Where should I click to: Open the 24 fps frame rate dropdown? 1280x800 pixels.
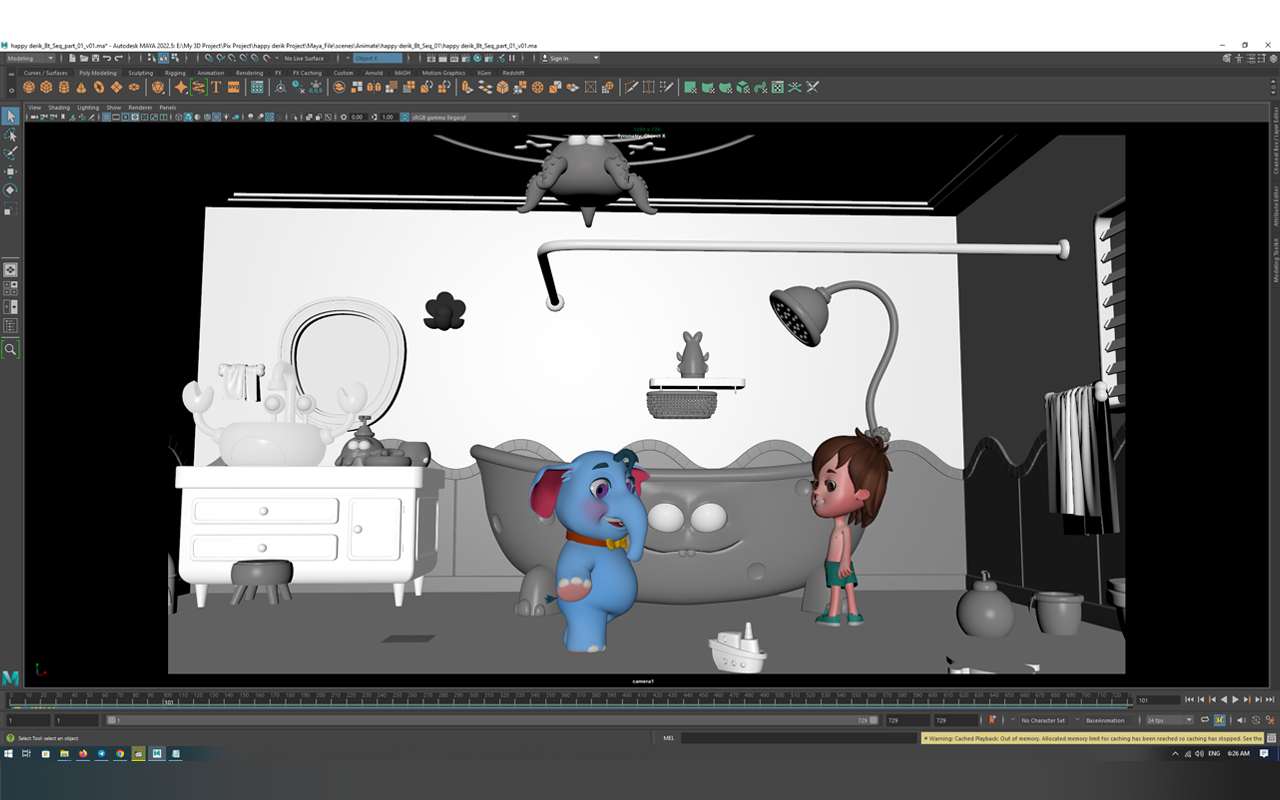(1169, 720)
